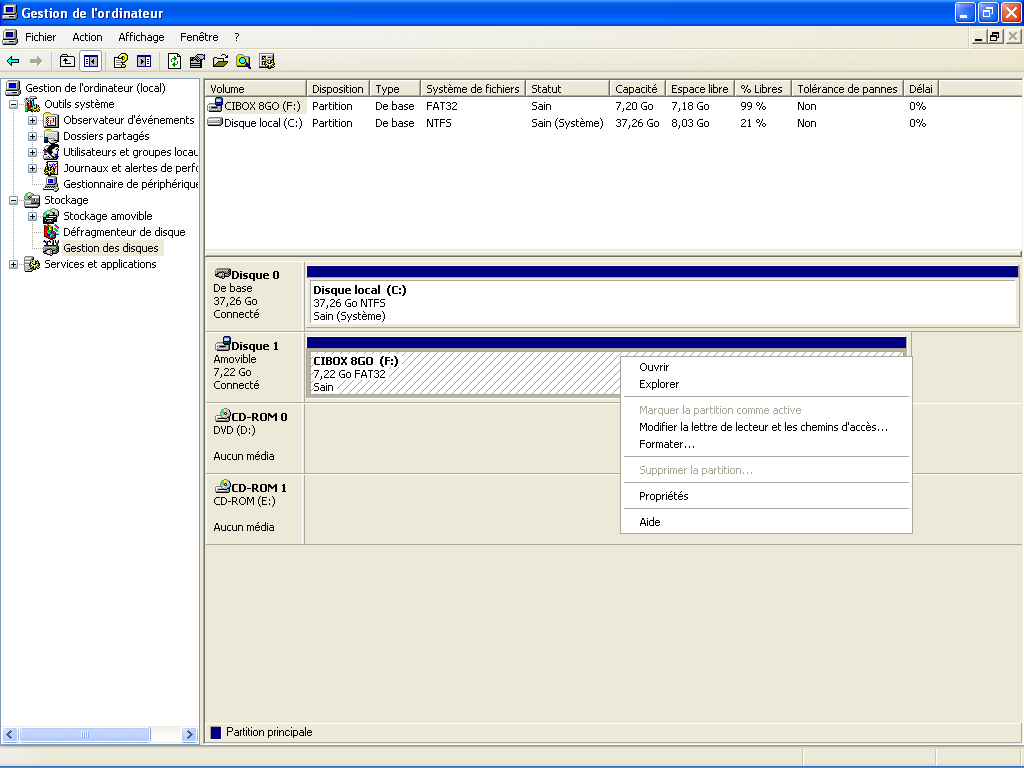Open Gestionnaire de périphériques in tree
The height and width of the screenshot is (768, 1024).
point(130,184)
